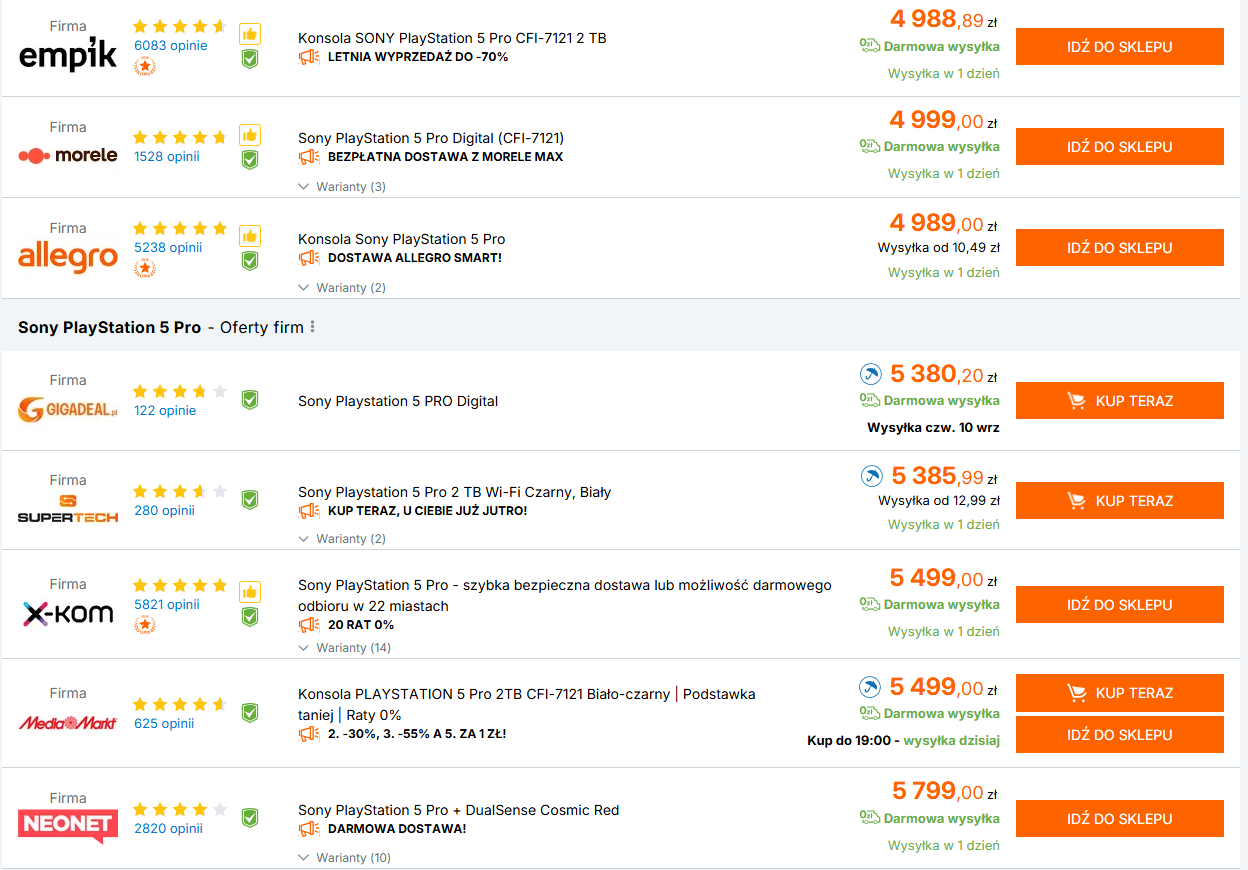Open offer Sony PlayStation 5 Pro Digital (CFI-7121)

point(431,138)
